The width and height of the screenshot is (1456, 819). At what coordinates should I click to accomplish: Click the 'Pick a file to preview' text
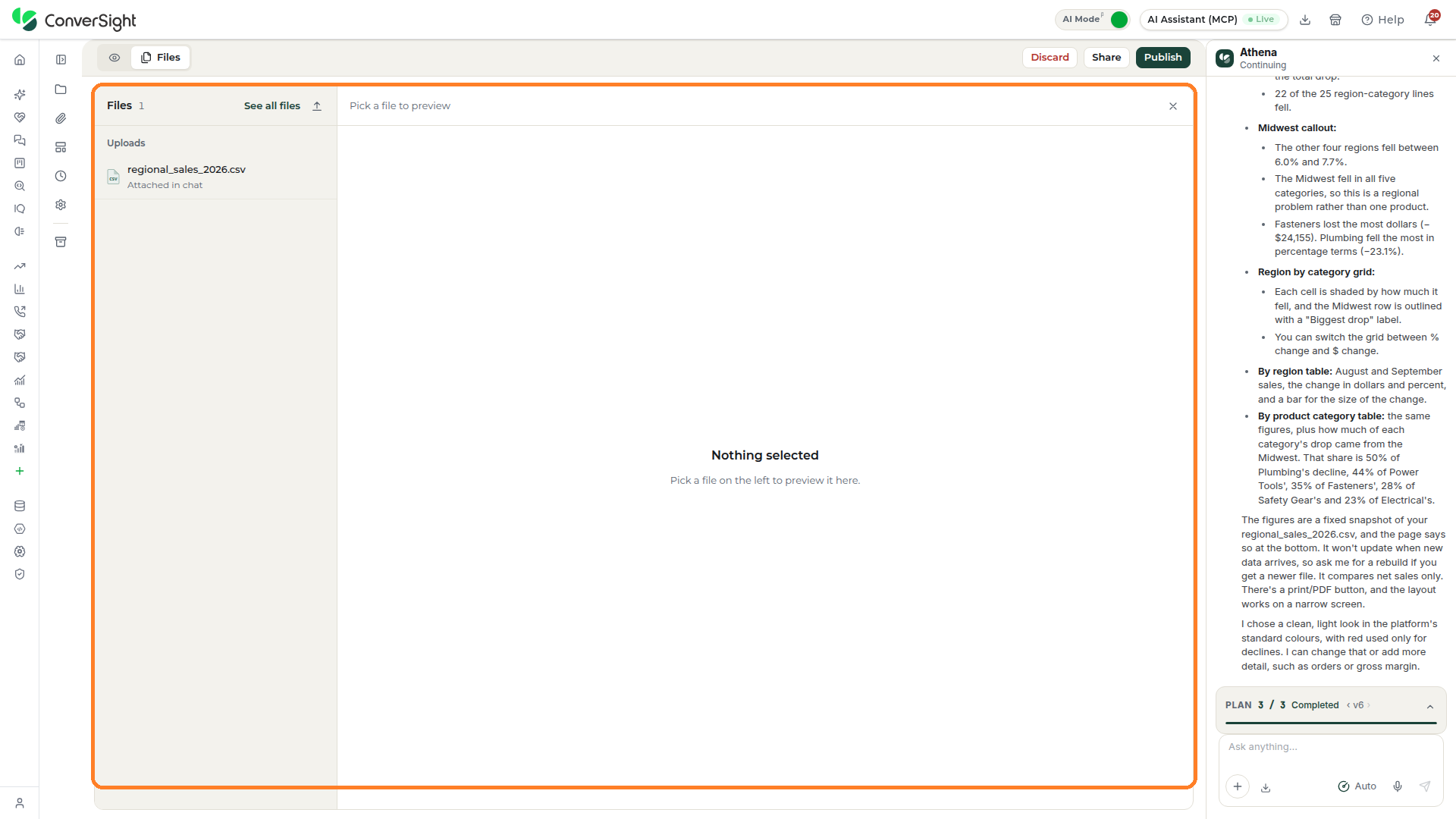click(400, 106)
